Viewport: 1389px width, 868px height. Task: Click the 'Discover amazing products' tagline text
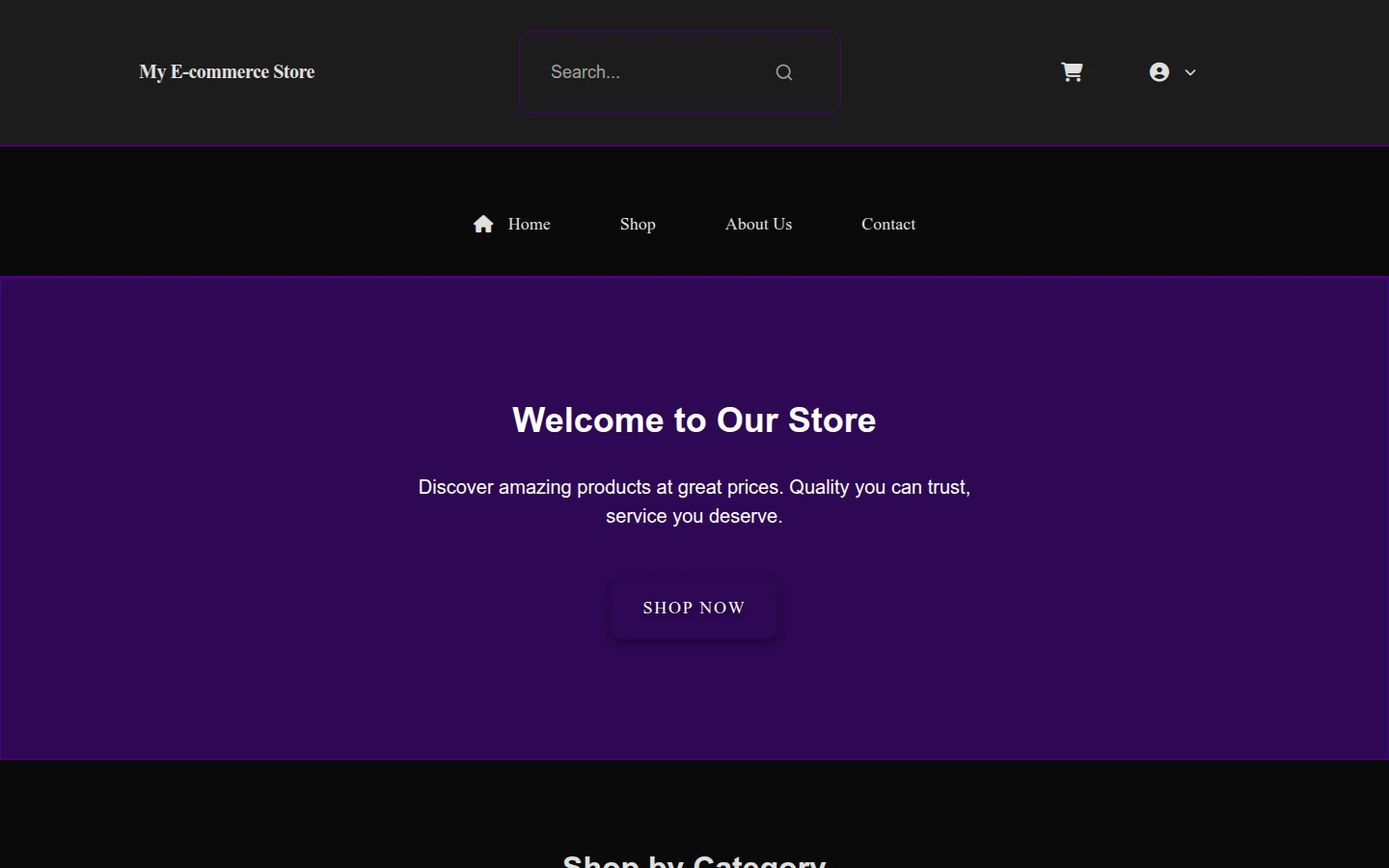pyautogui.click(x=694, y=502)
